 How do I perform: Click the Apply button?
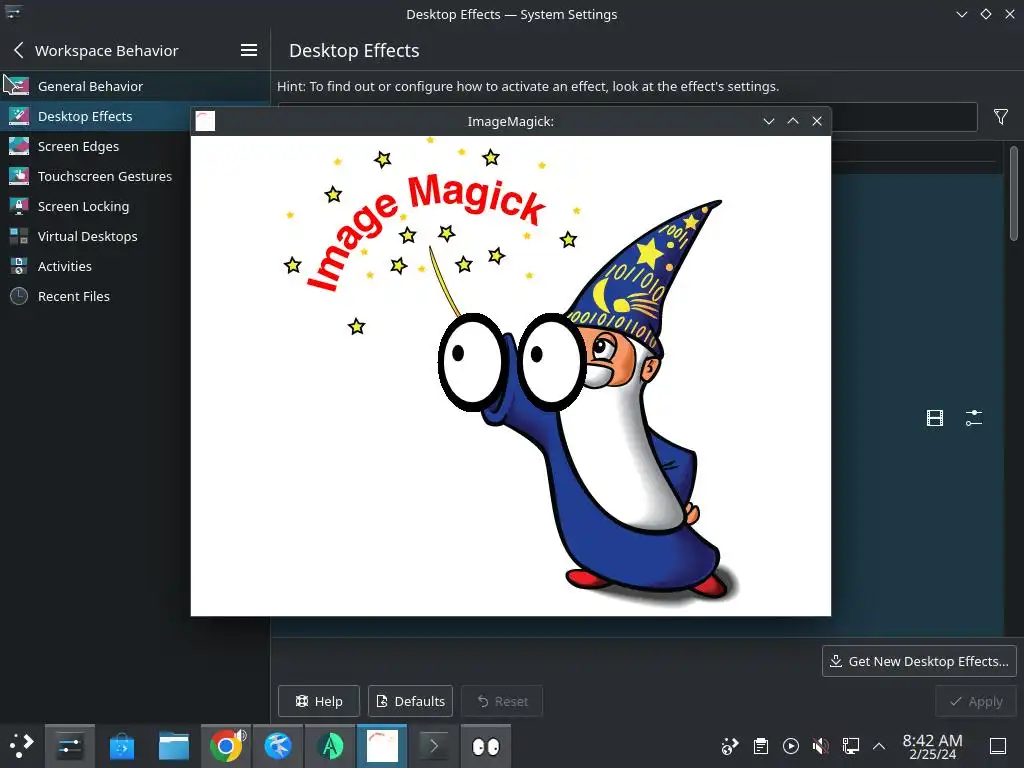(976, 701)
